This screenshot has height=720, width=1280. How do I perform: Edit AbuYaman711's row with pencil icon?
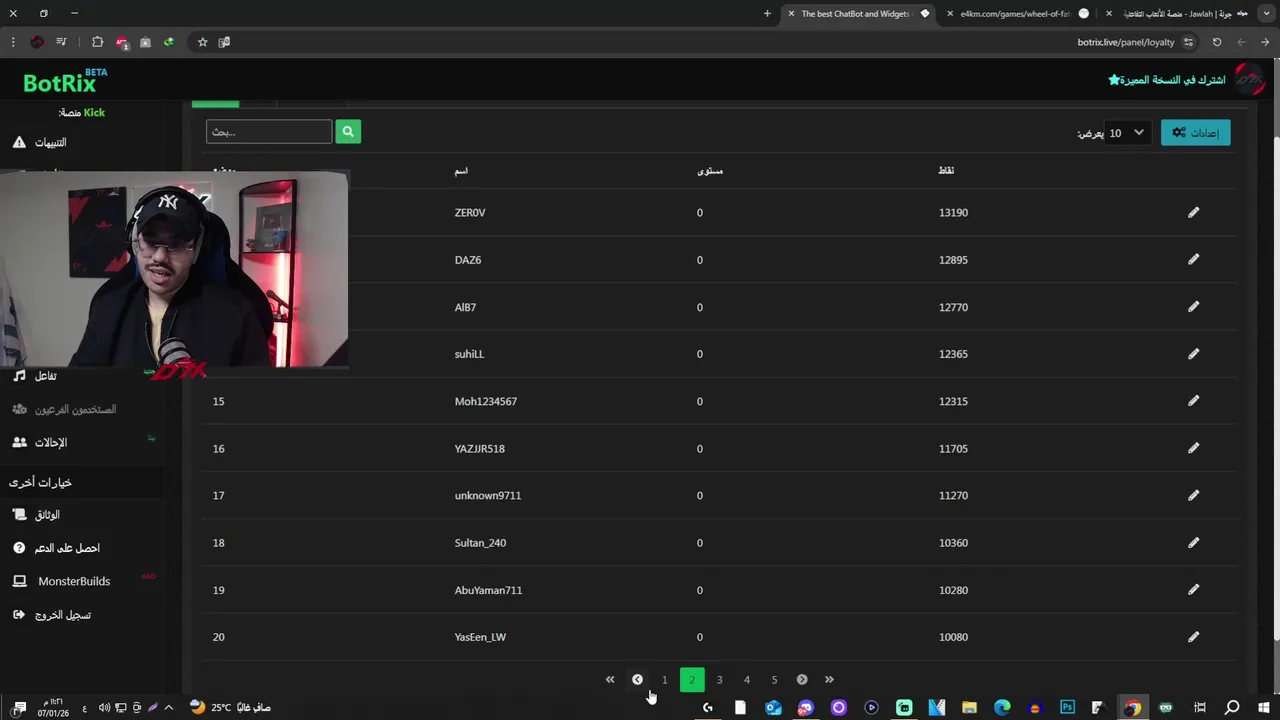(1193, 590)
